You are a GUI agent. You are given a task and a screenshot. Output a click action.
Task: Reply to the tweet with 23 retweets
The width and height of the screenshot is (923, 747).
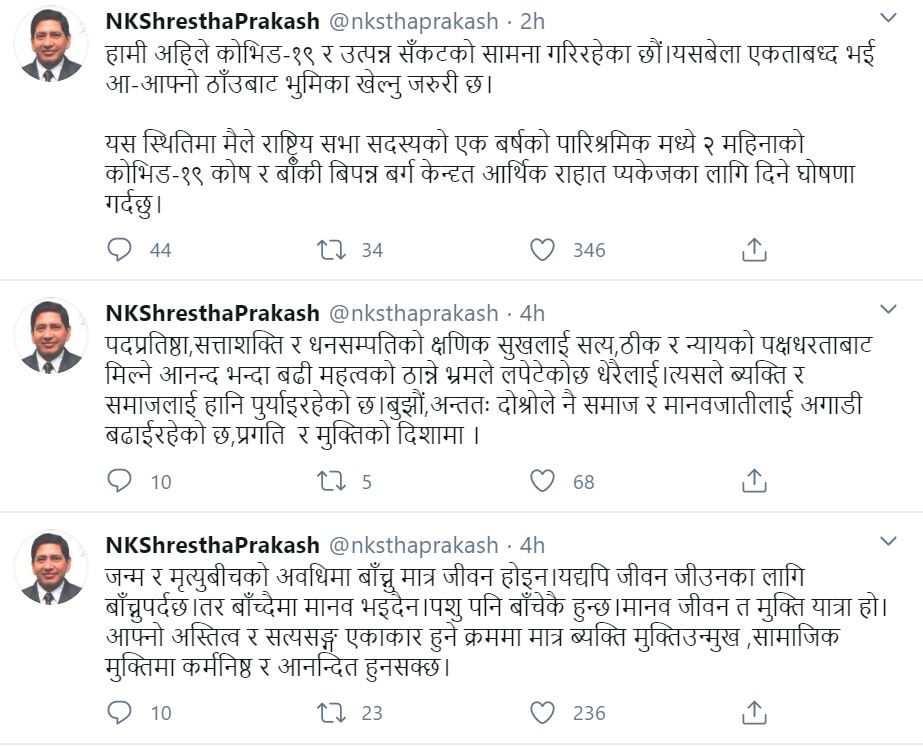tap(119, 713)
